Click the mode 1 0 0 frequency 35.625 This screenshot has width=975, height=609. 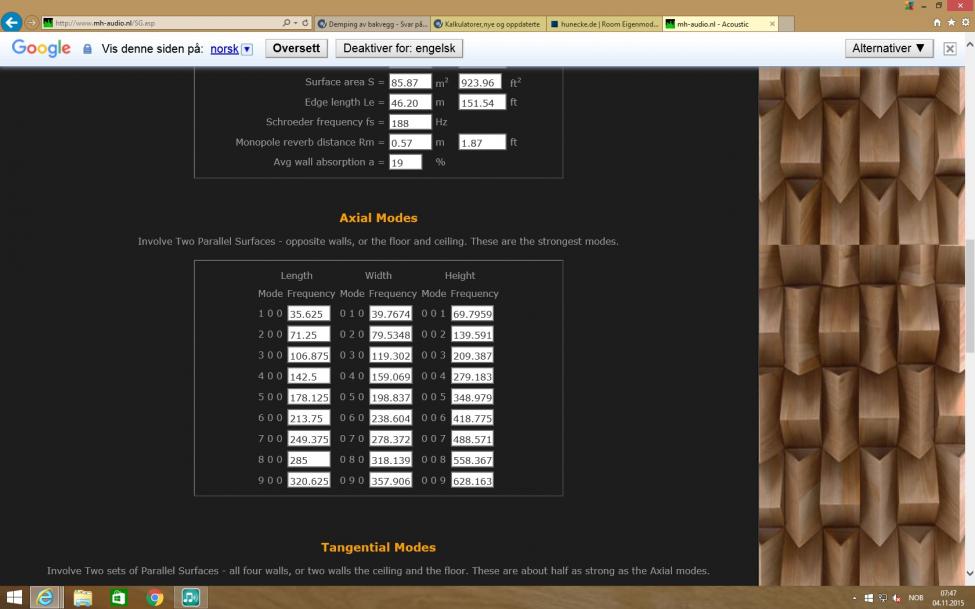[308, 314]
